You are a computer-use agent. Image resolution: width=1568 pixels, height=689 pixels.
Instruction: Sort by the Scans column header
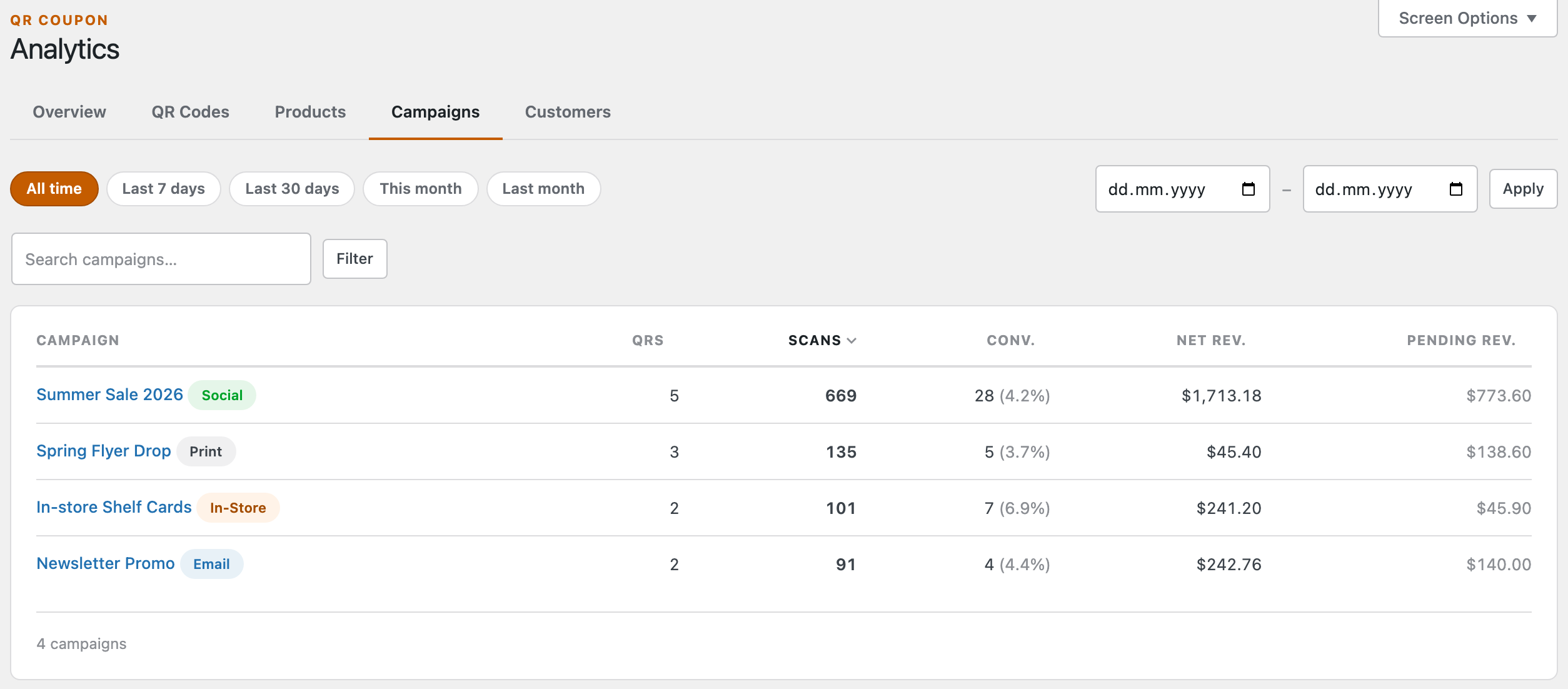pos(822,340)
